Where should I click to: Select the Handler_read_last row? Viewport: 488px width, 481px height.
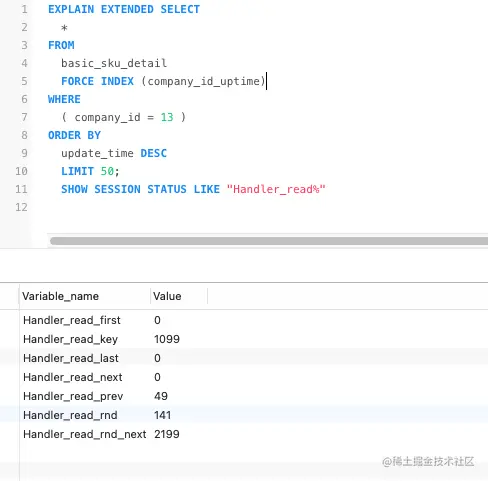[x=244, y=358]
